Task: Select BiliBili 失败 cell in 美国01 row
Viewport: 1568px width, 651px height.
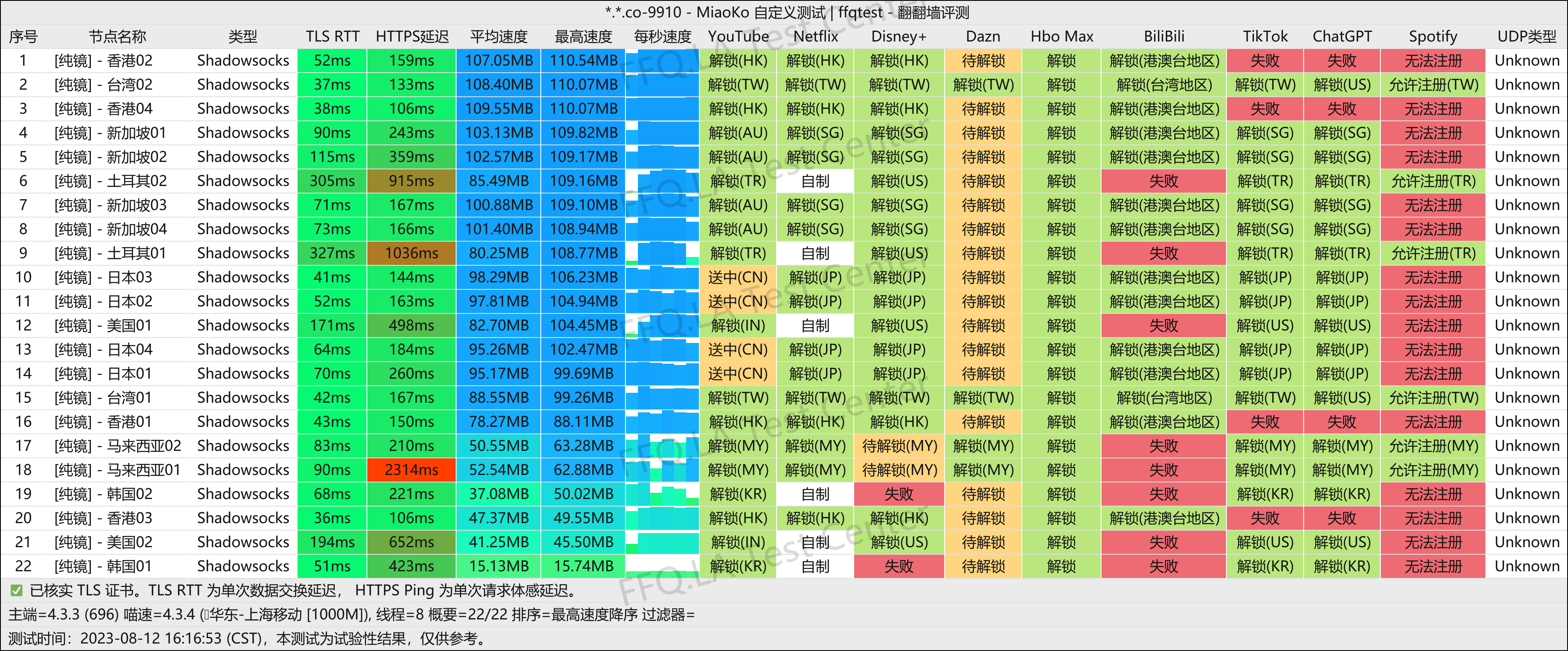Action: point(1164,326)
